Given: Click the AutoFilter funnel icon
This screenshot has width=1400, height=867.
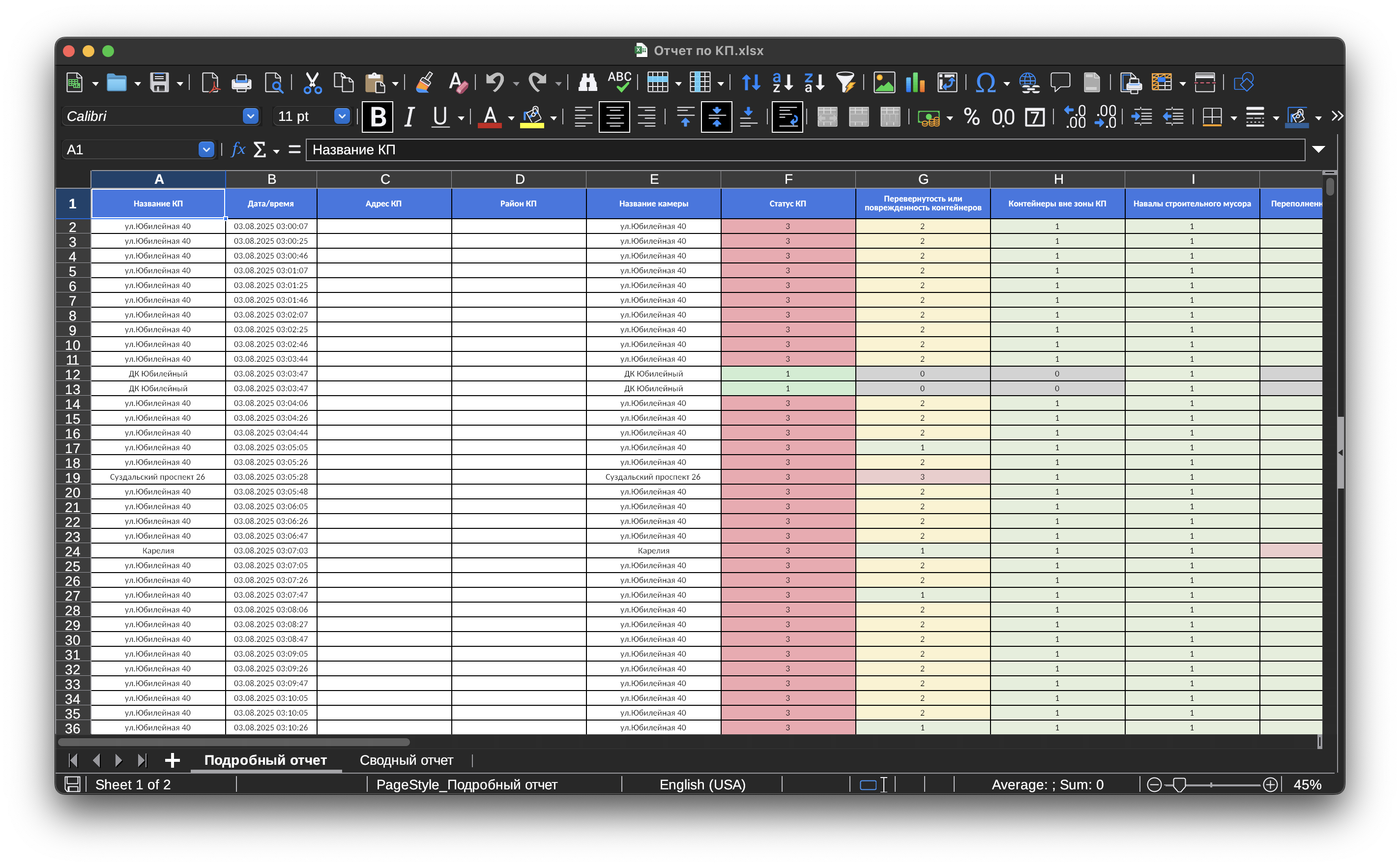Looking at the screenshot, I should pyautogui.click(x=846, y=83).
